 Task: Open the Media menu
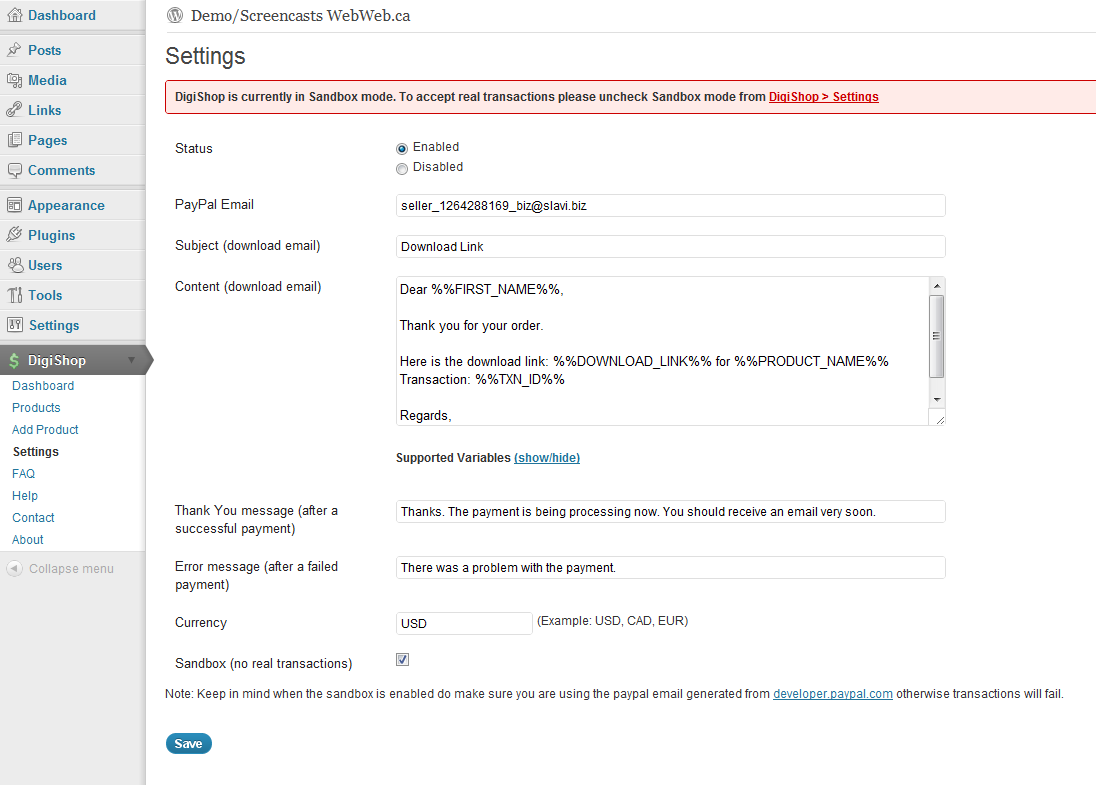[48, 80]
